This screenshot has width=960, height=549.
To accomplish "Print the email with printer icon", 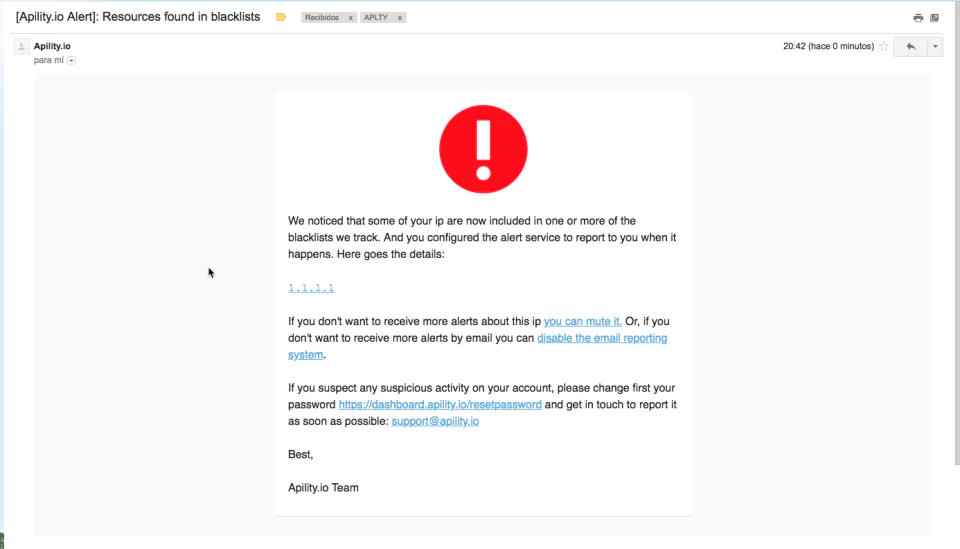I will [918, 18].
